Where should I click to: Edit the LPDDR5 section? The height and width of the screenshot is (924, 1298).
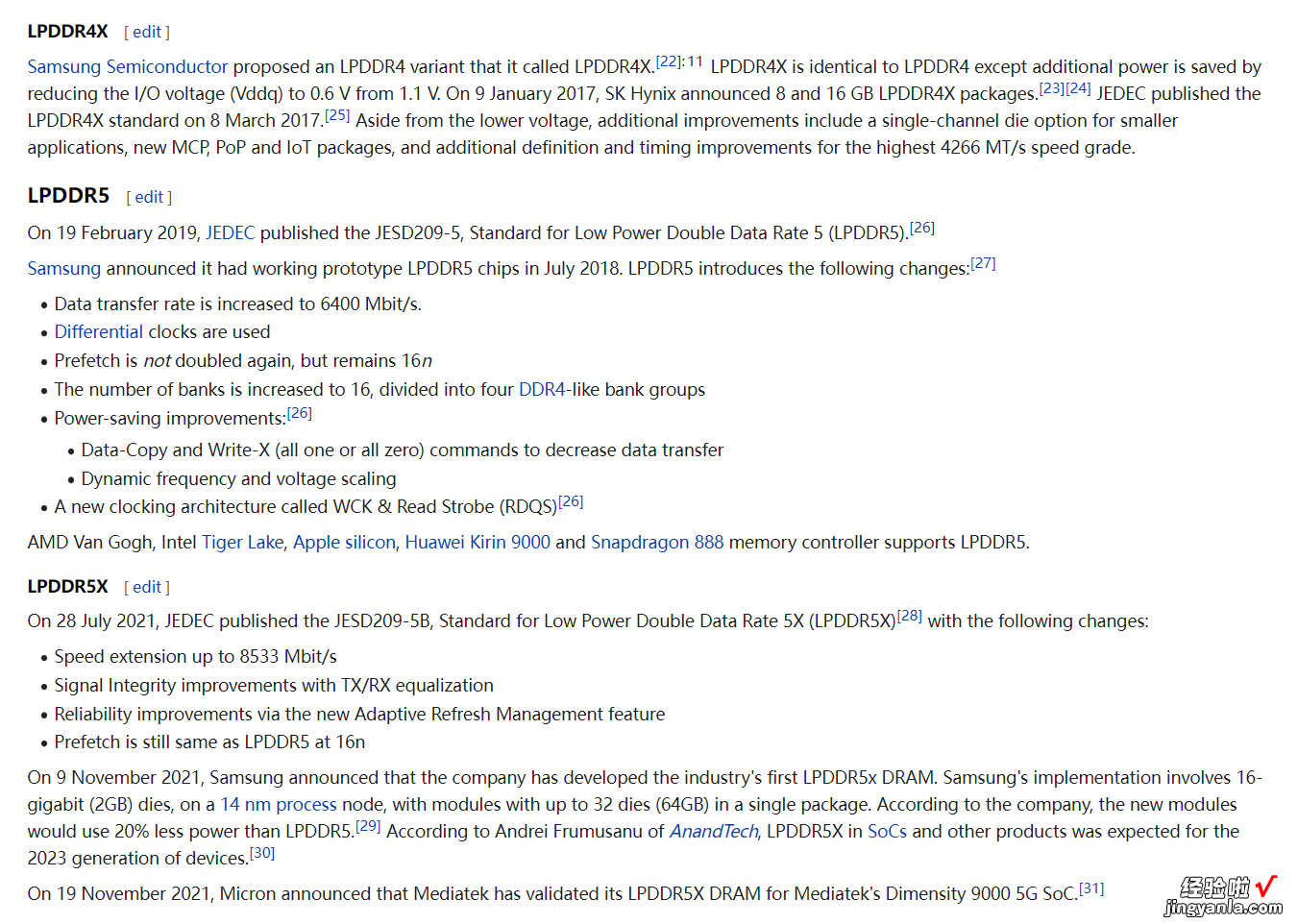149,197
